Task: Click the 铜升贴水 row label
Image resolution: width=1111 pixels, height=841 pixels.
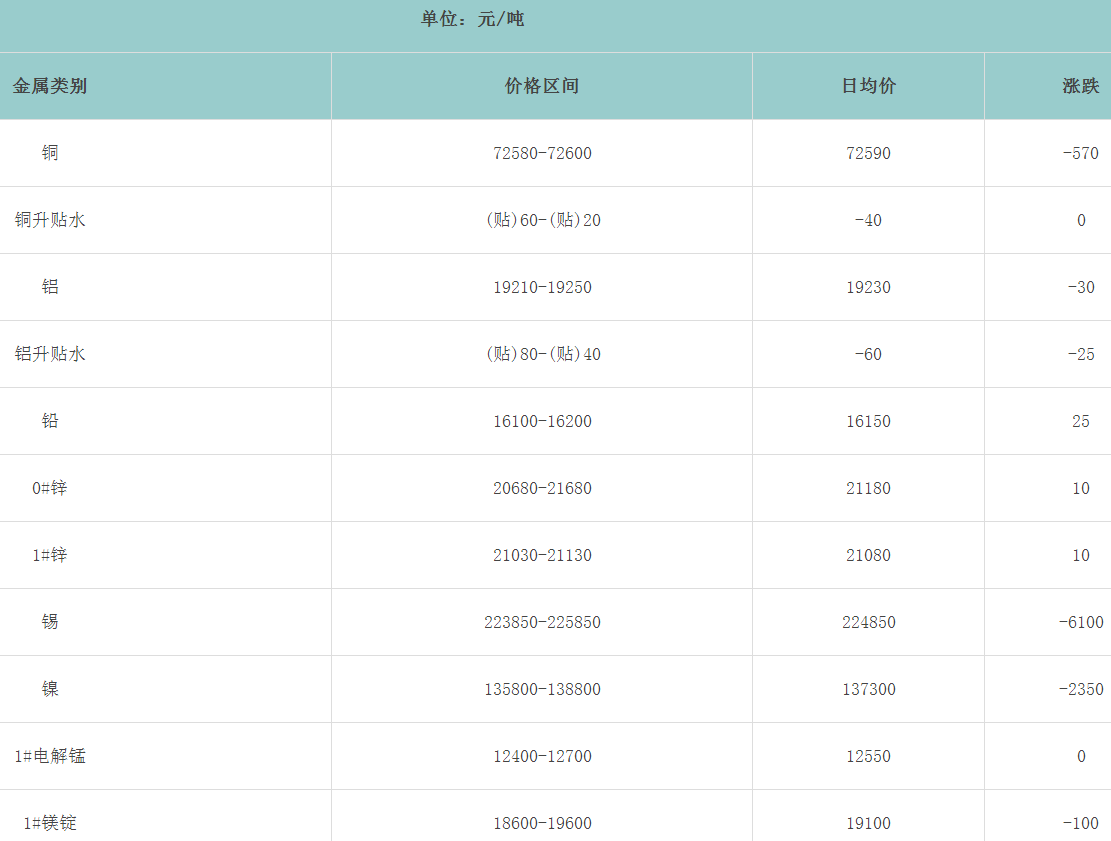Action: click(x=50, y=220)
